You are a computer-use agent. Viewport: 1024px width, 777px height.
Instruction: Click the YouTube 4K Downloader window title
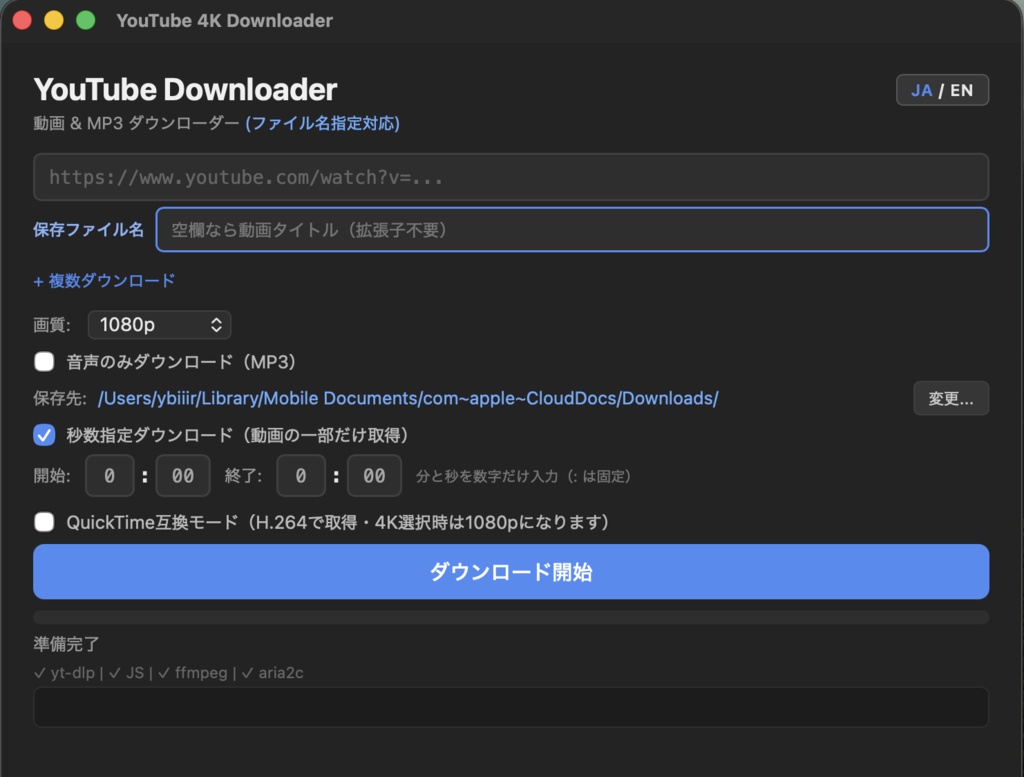[225, 21]
